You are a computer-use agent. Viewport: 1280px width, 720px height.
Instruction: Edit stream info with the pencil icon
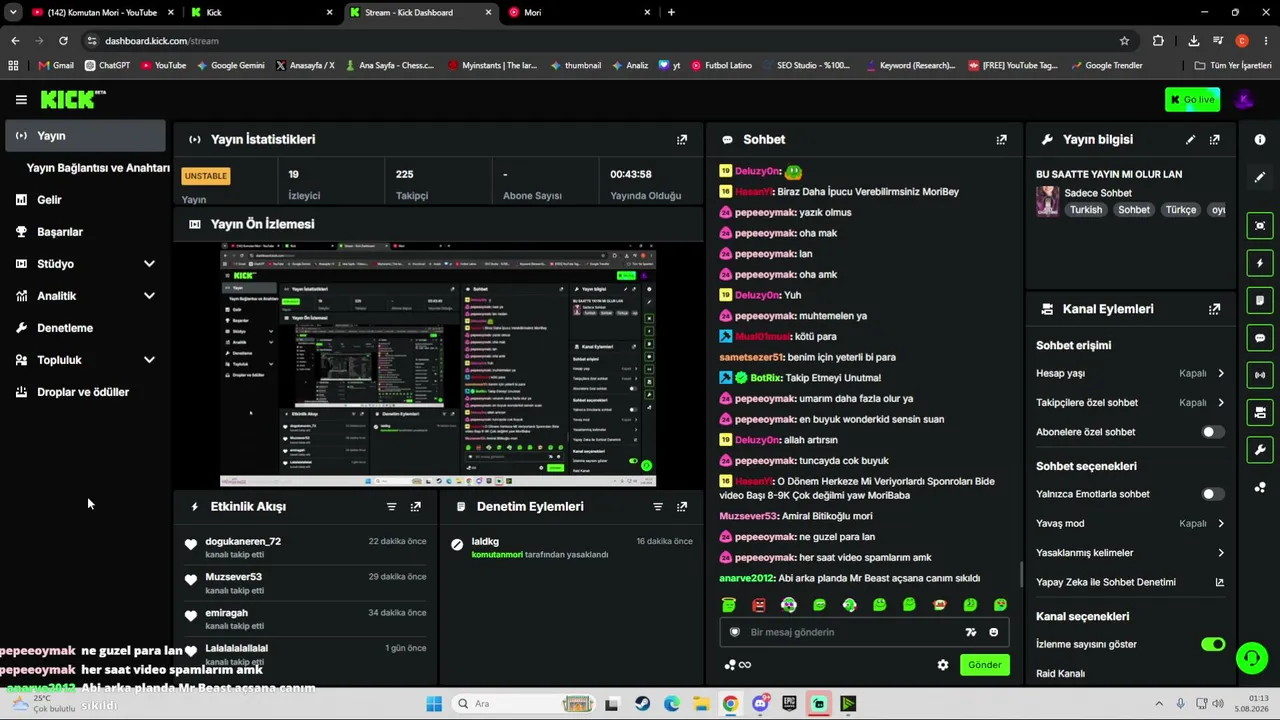1190,140
